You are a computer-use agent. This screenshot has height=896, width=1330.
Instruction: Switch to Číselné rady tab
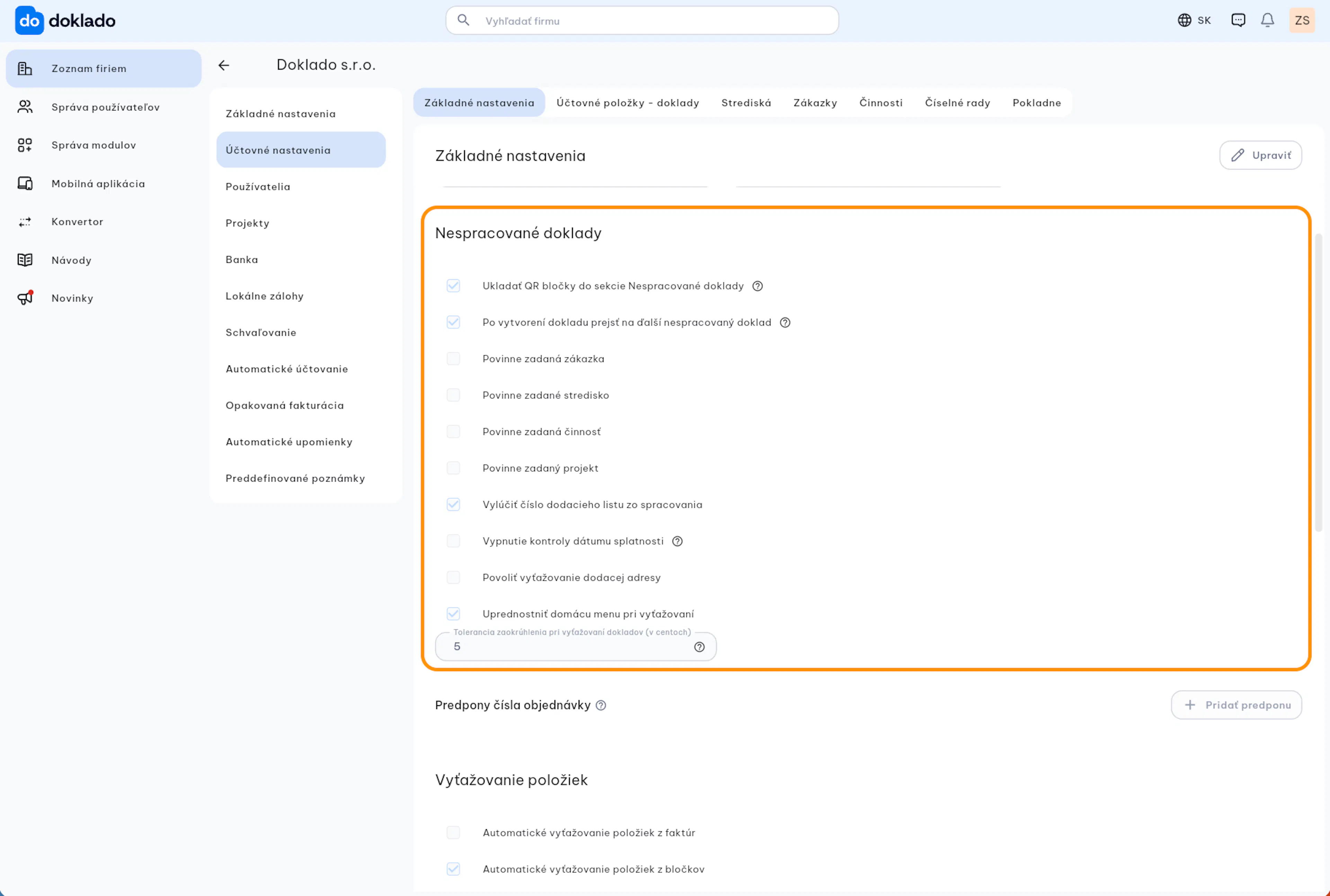point(957,103)
